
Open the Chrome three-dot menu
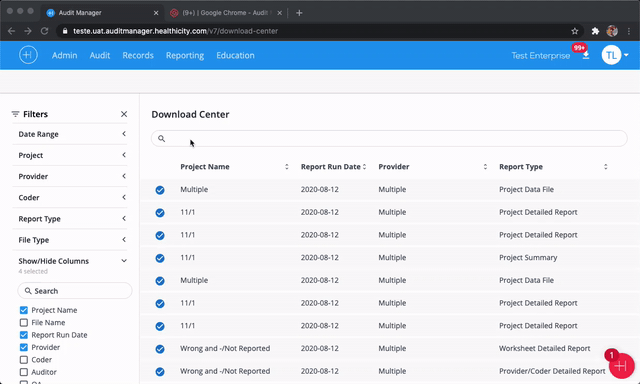(x=629, y=31)
